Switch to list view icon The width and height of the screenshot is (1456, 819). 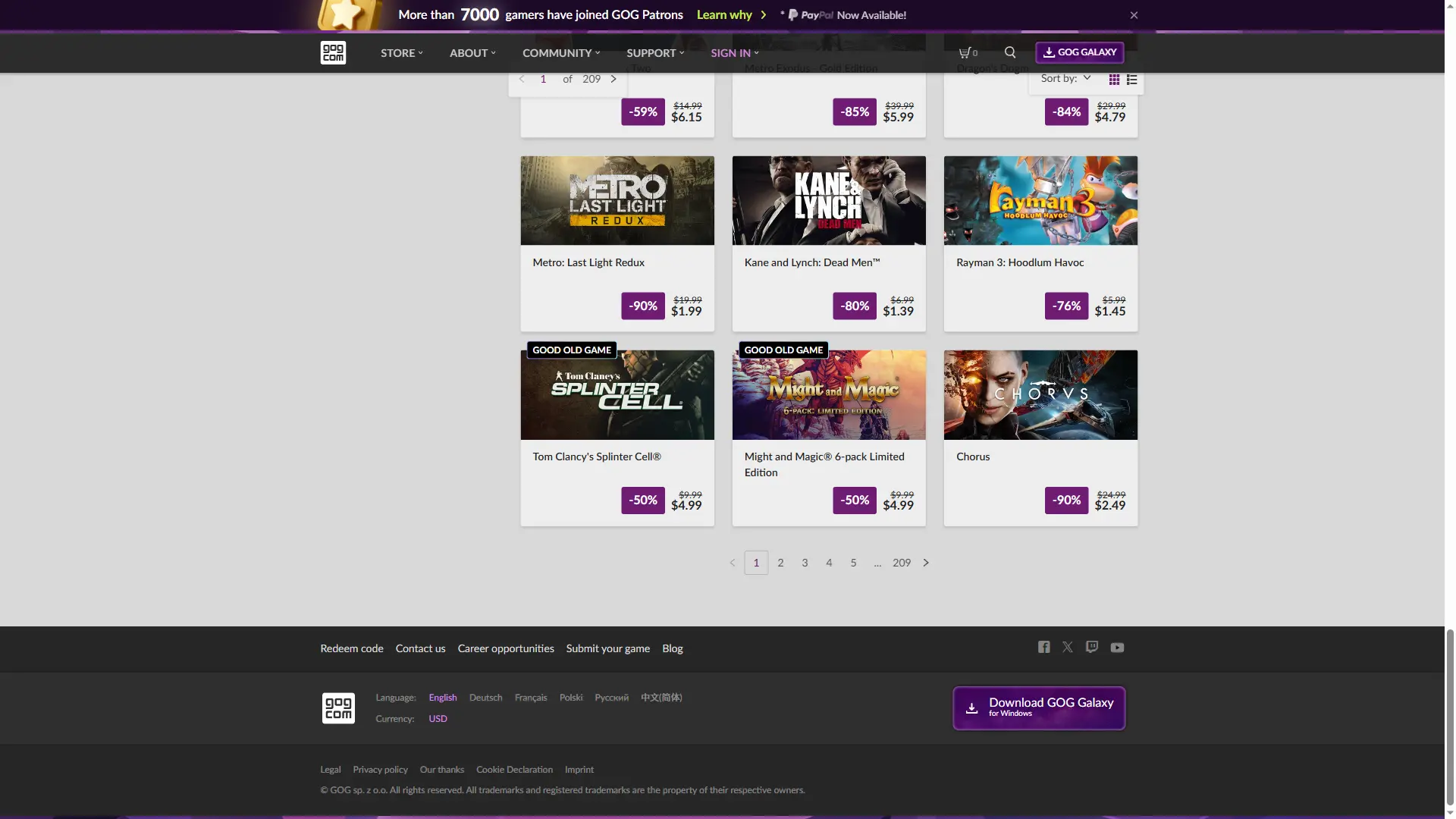click(1132, 79)
